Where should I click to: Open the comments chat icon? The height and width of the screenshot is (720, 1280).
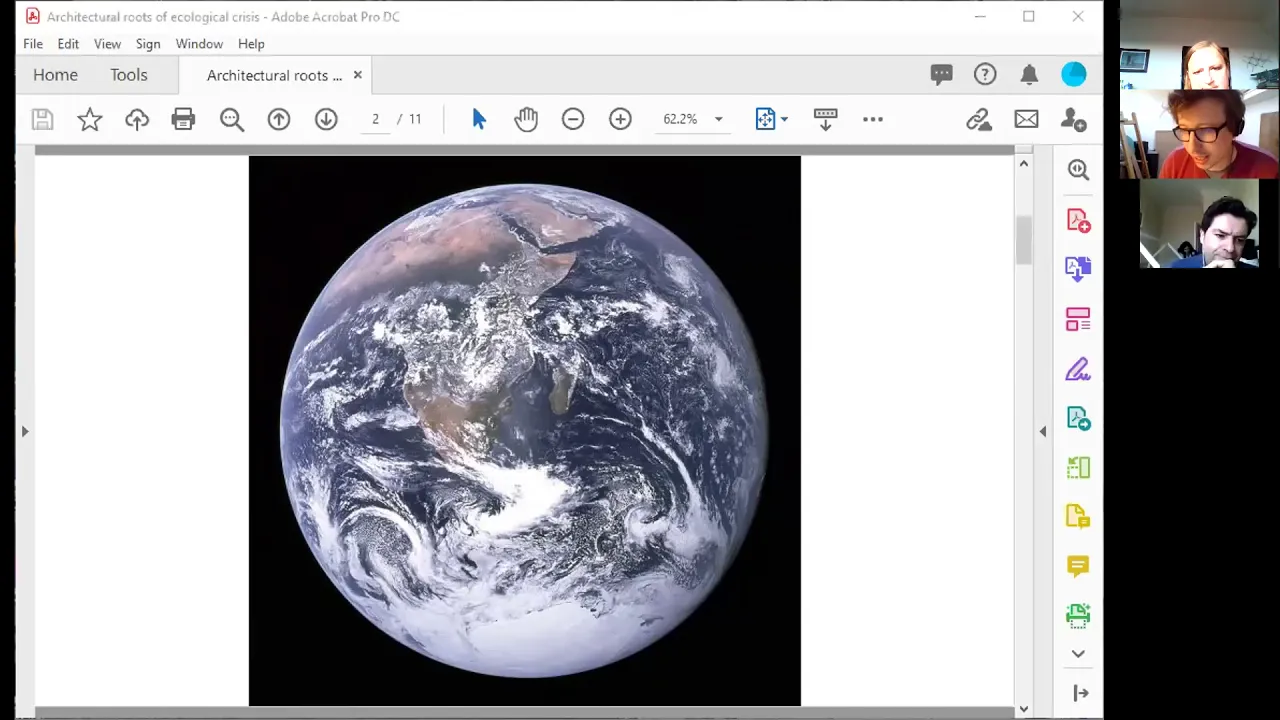(x=941, y=75)
